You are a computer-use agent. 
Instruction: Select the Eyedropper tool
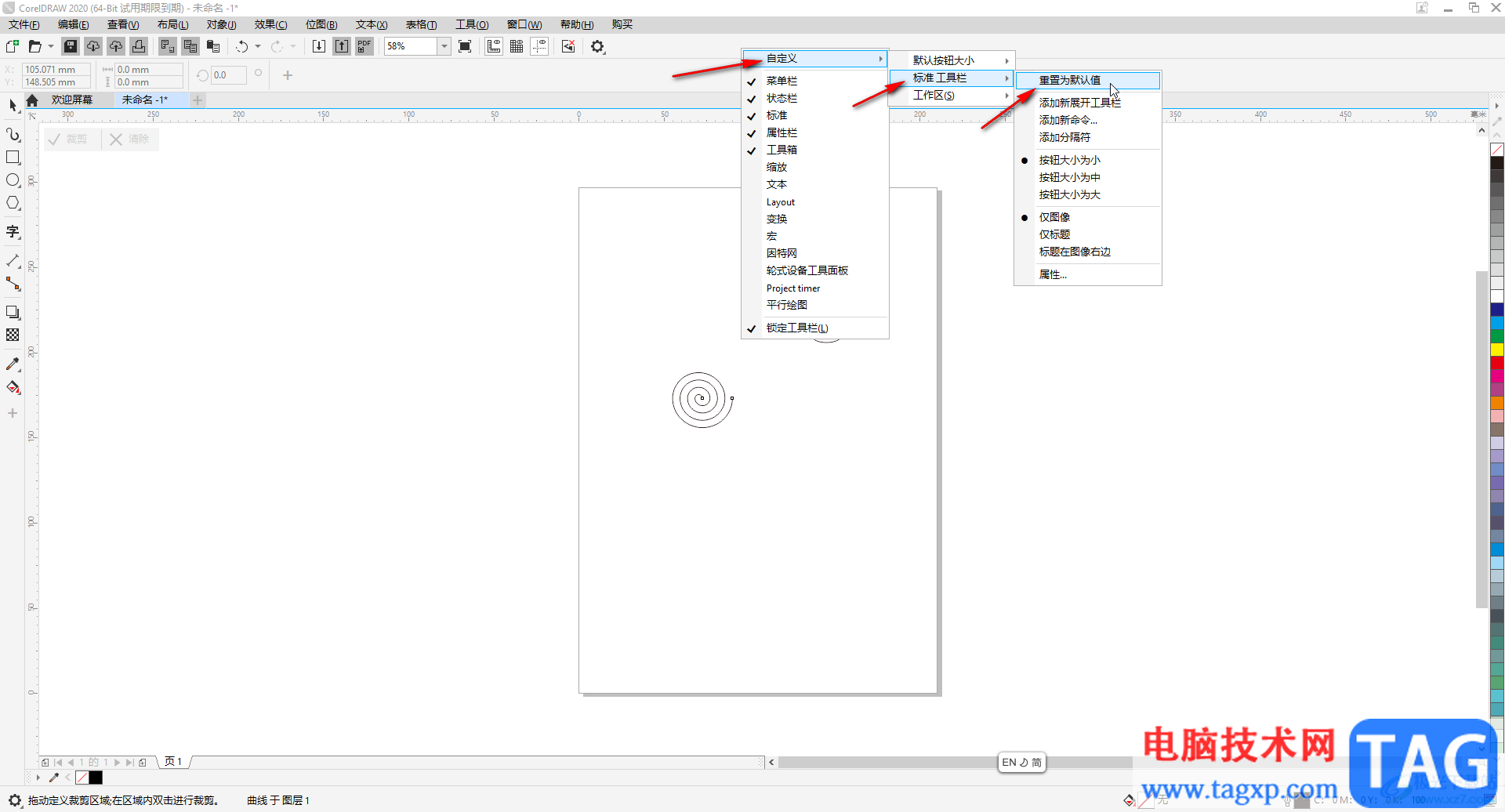(x=13, y=364)
